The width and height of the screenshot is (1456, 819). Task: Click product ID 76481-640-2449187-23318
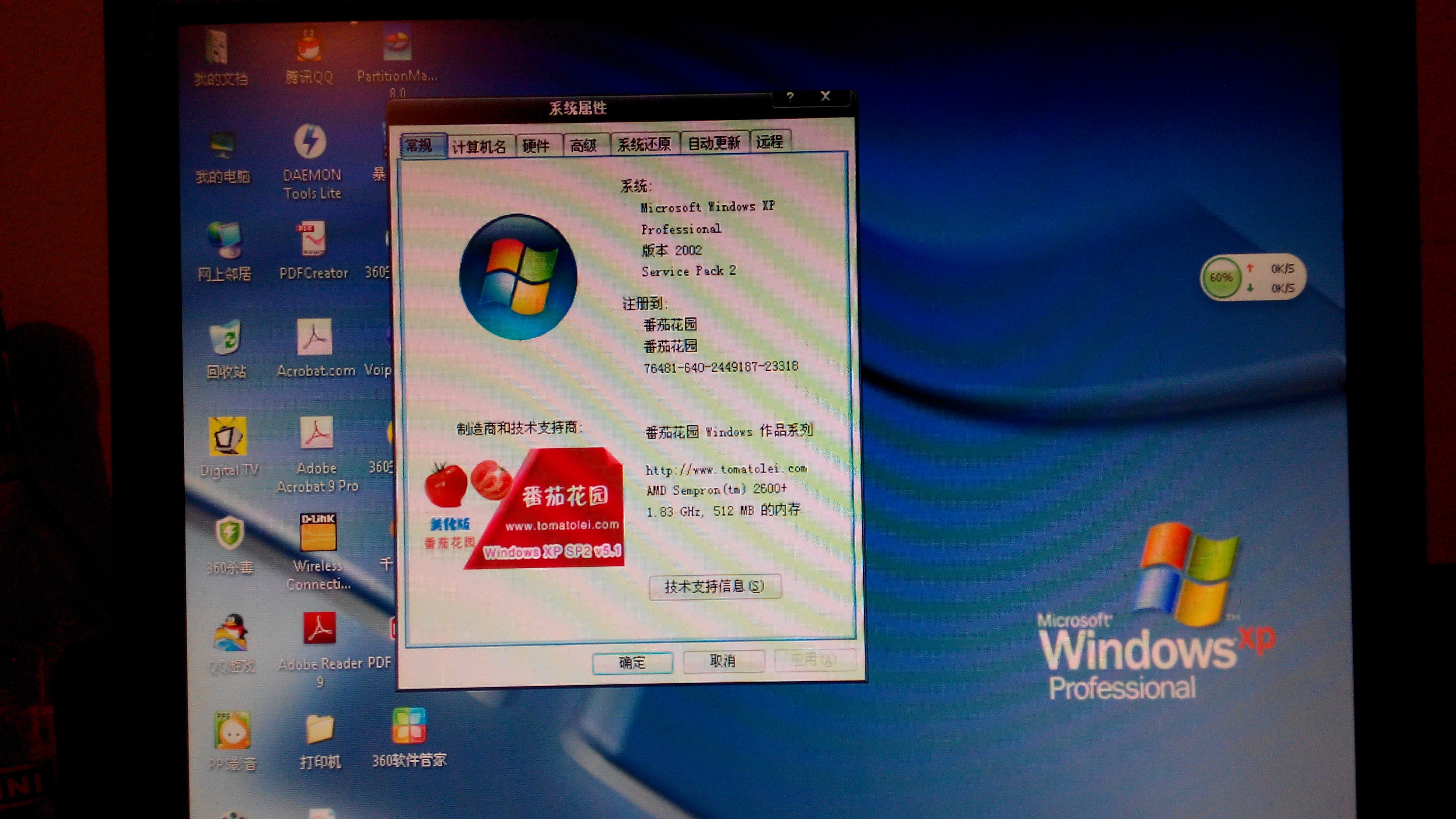(721, 367)
